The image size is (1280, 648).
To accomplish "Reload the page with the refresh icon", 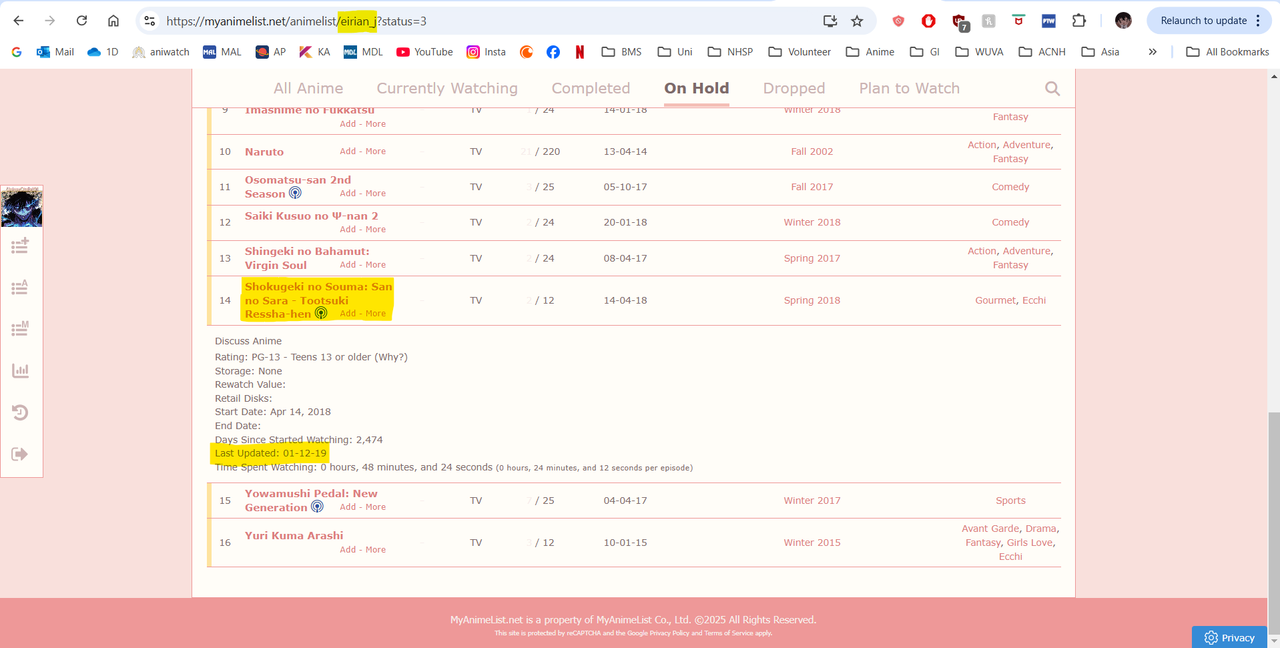I will (82, 21).
